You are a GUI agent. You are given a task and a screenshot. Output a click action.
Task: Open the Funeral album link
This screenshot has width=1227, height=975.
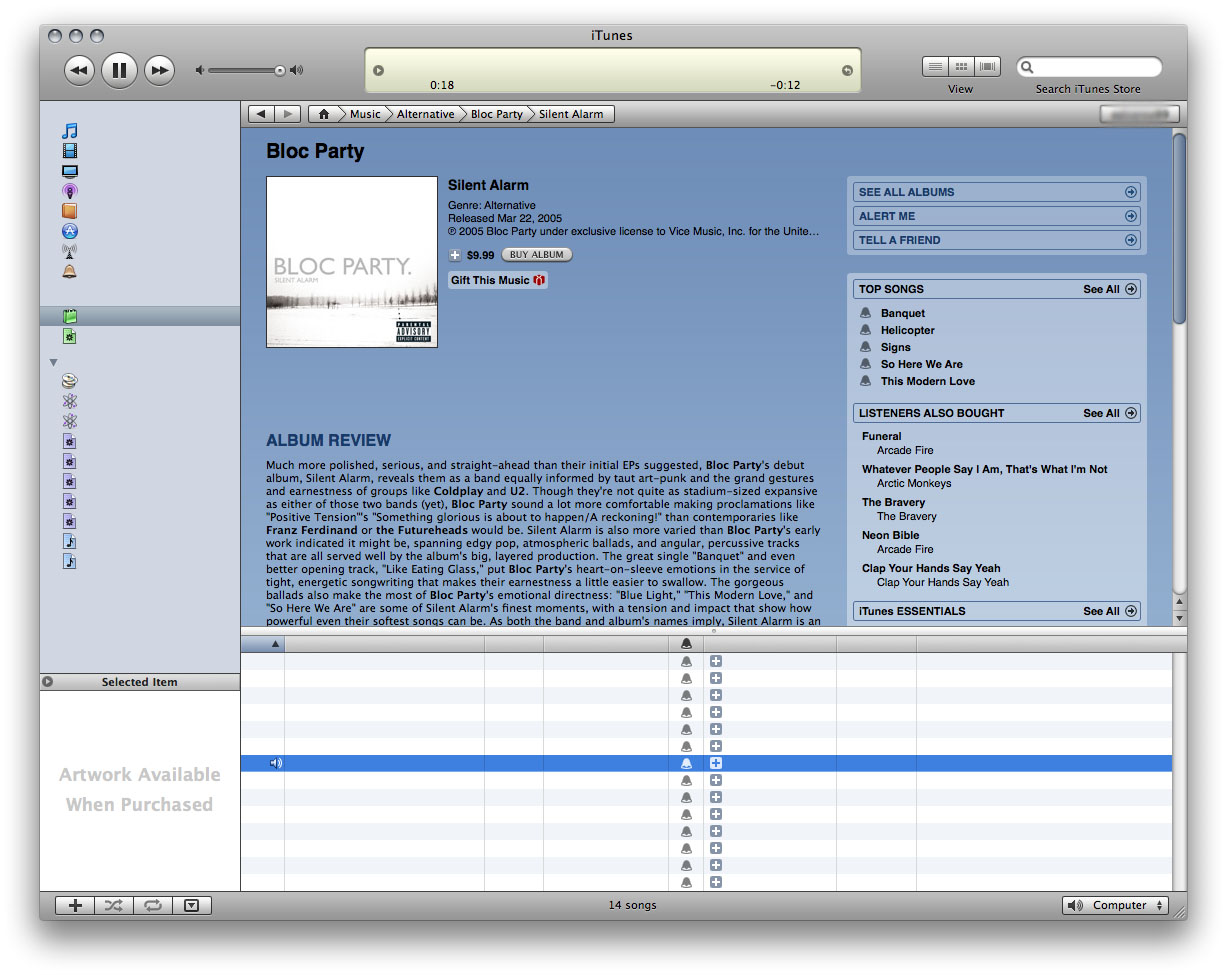coord(882,436)
